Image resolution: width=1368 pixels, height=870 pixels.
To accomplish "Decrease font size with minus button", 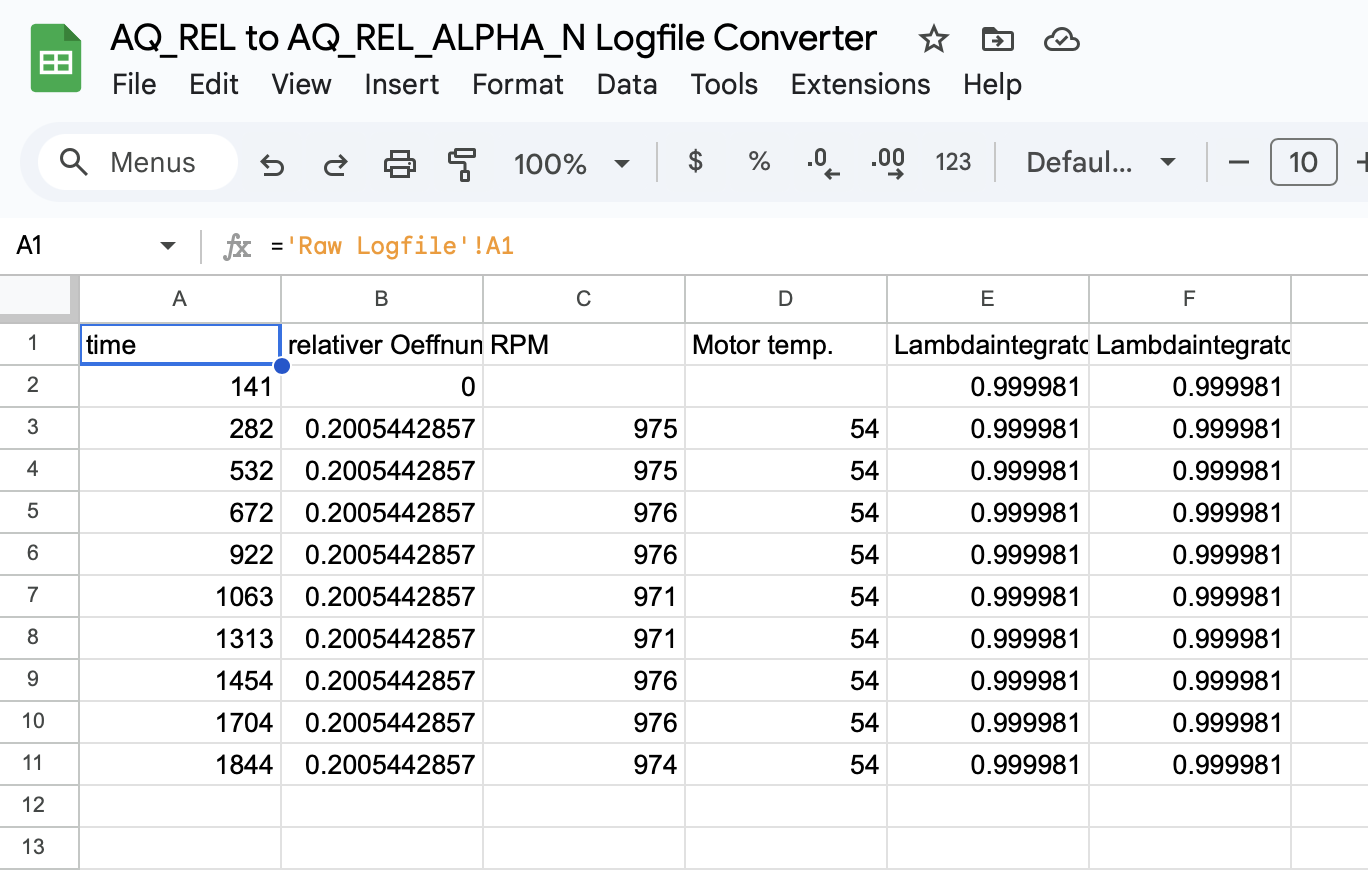I will tap(1238, 162).
